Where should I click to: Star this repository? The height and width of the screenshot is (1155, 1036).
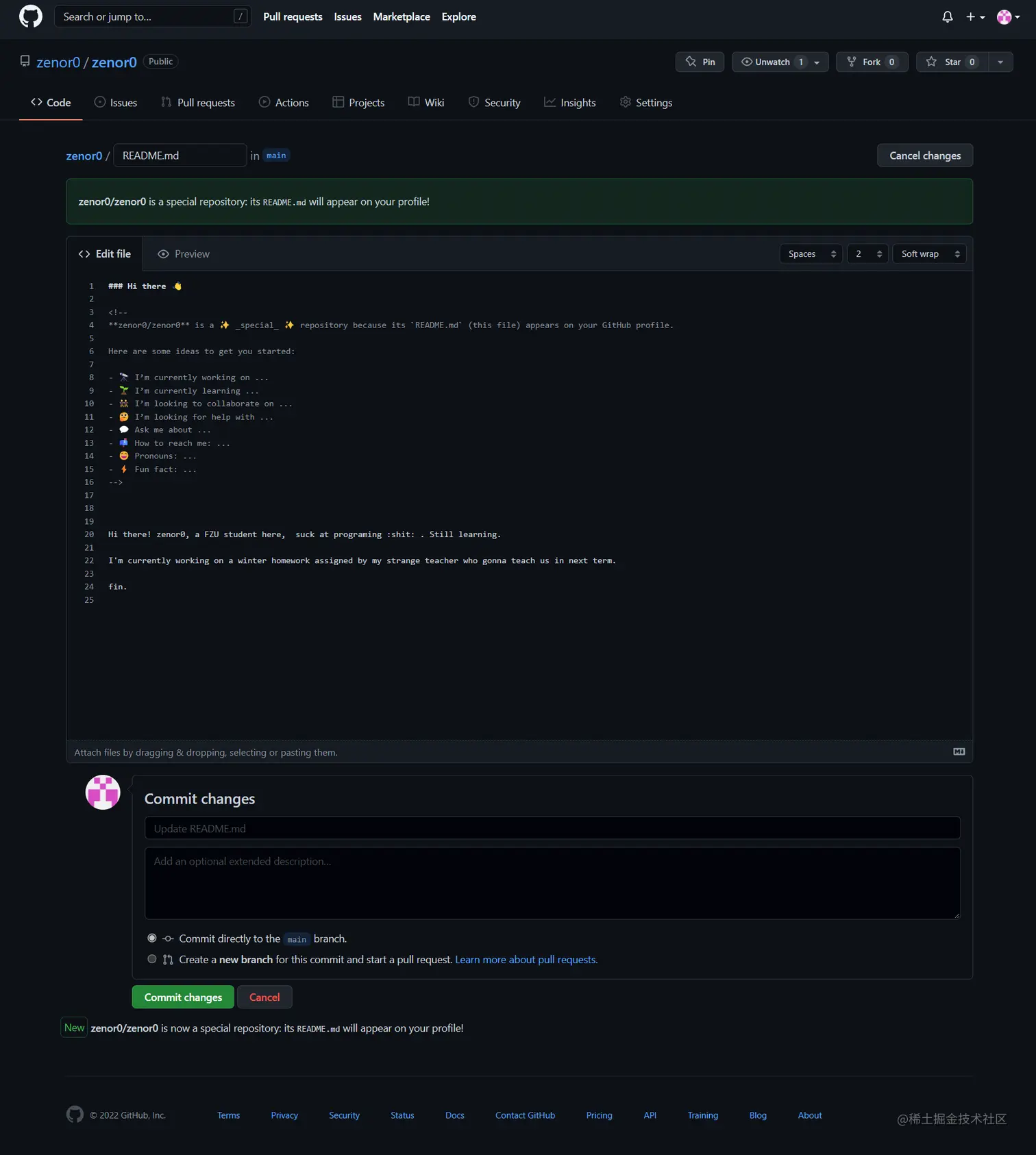pyautogui.click(x=952, y=62)
